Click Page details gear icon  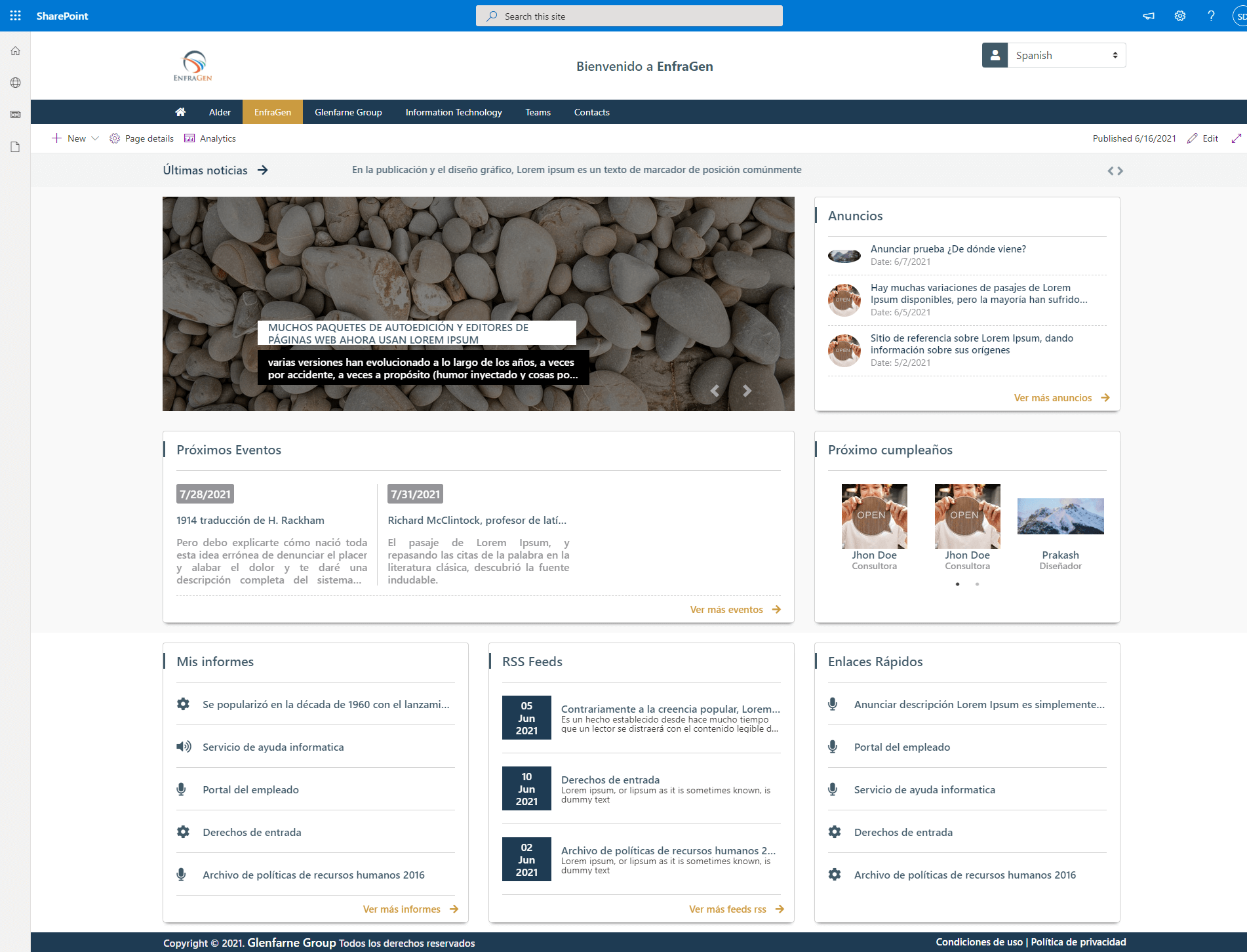pos(115,138)
